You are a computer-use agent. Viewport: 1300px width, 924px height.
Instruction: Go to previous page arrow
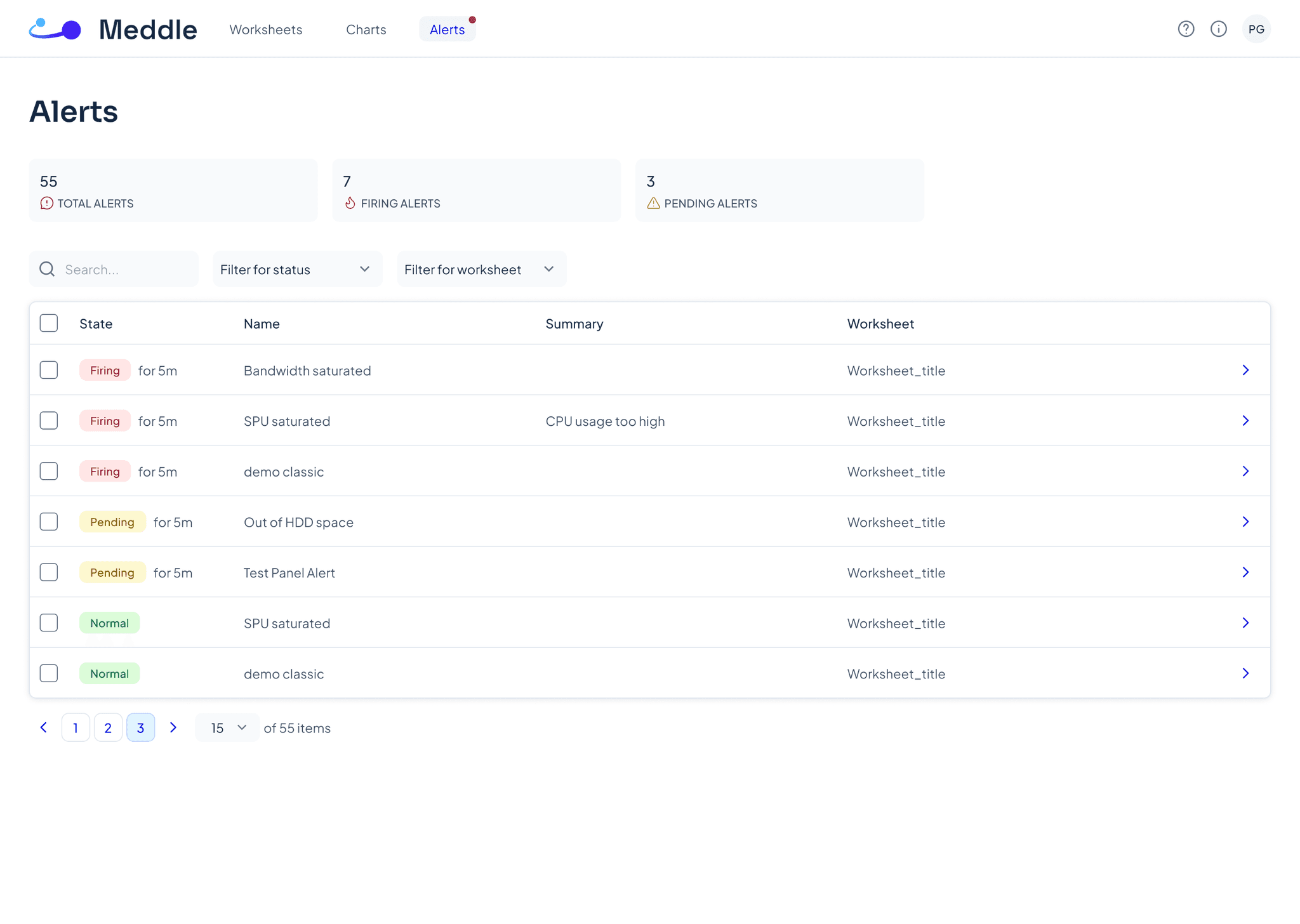[44, 727]
